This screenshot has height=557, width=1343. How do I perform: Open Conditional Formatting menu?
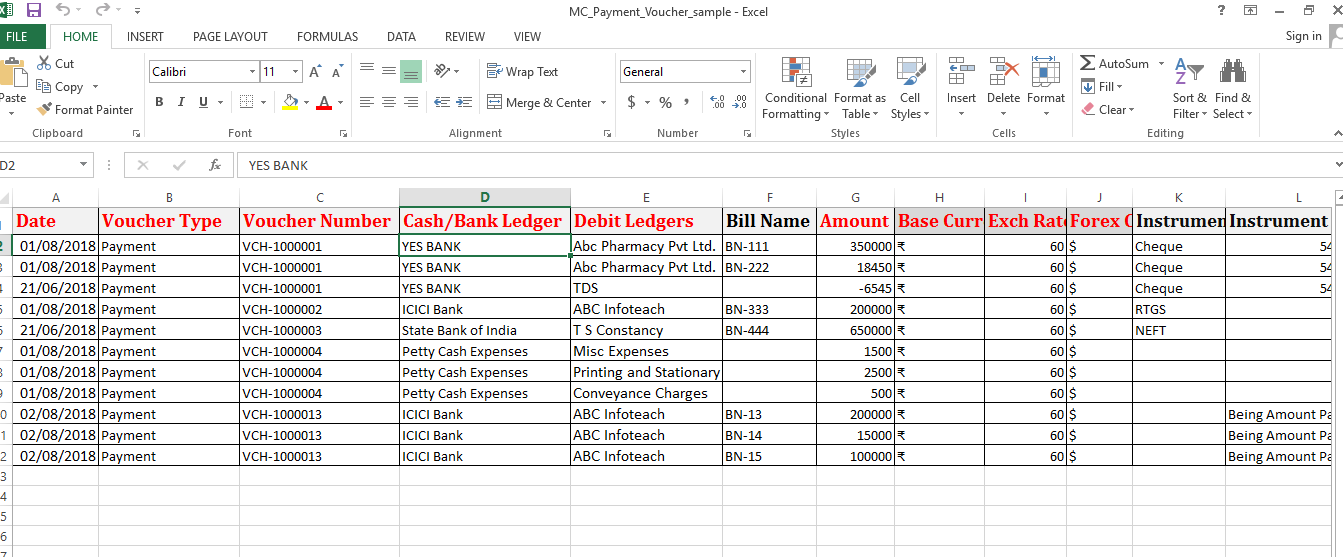[x=795, y=89]
